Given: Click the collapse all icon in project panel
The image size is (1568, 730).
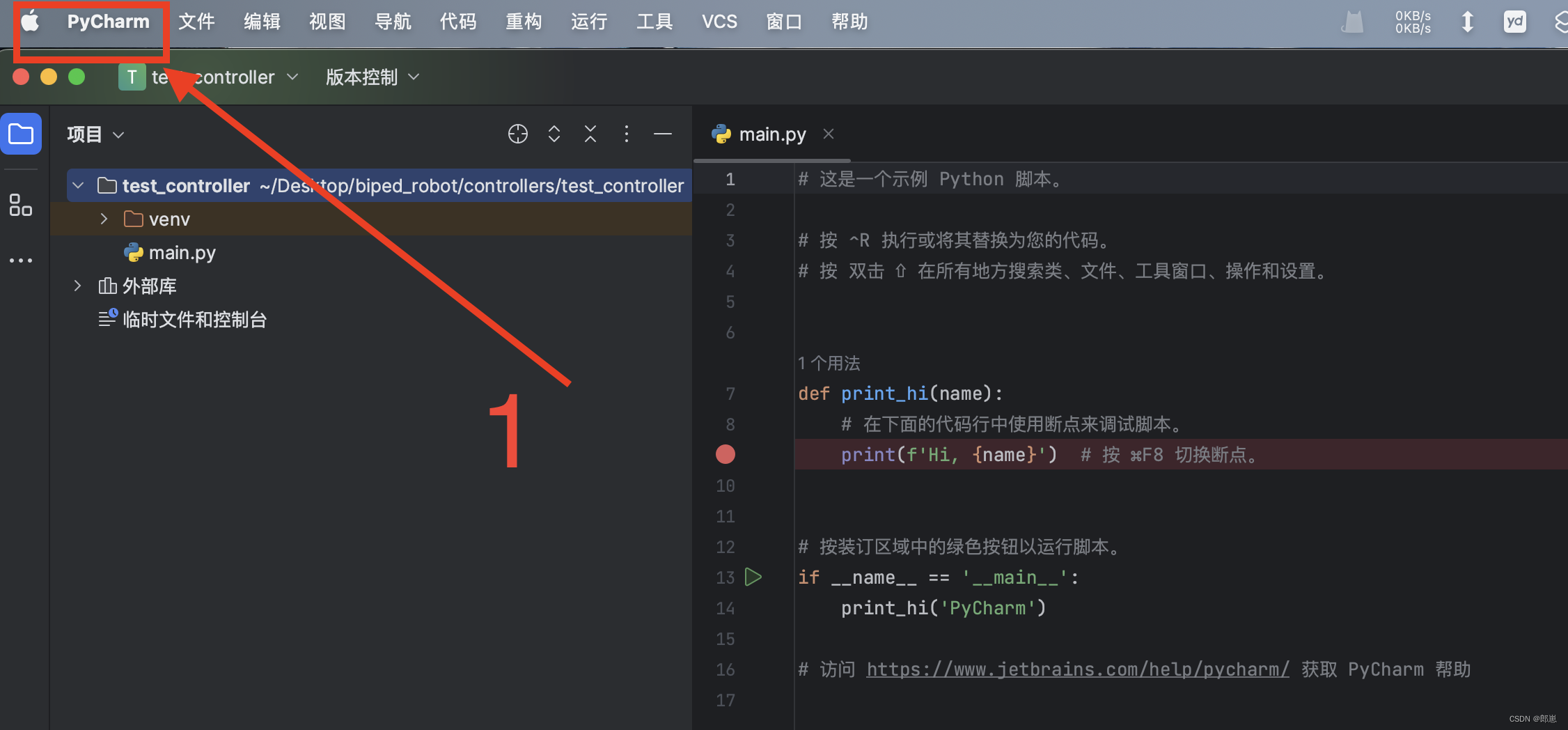Looking at the screenshot, I should pyautogui.click(x=590, y=134).
